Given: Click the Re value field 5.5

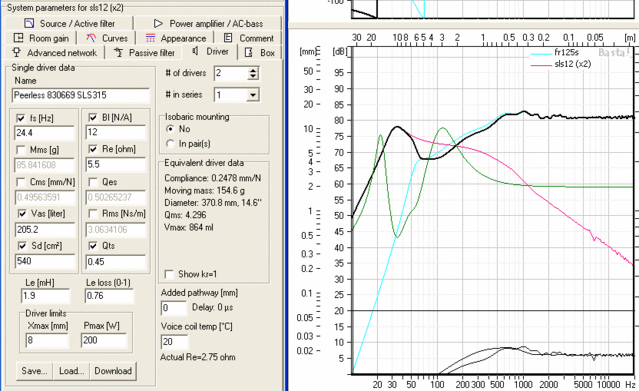Looking at the screenshot, I should 116,164.
